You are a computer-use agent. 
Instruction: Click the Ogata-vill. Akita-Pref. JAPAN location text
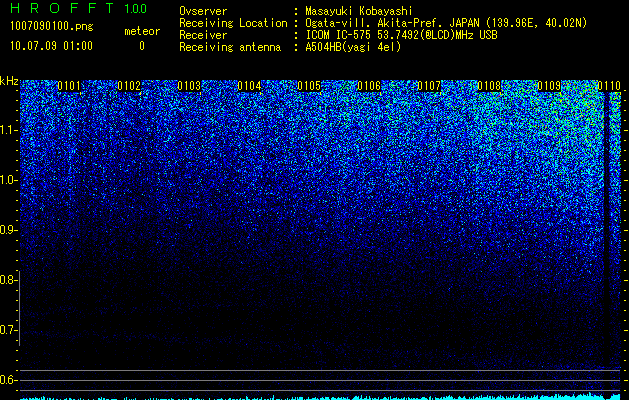pyautogui.click(x=446, y=23)
